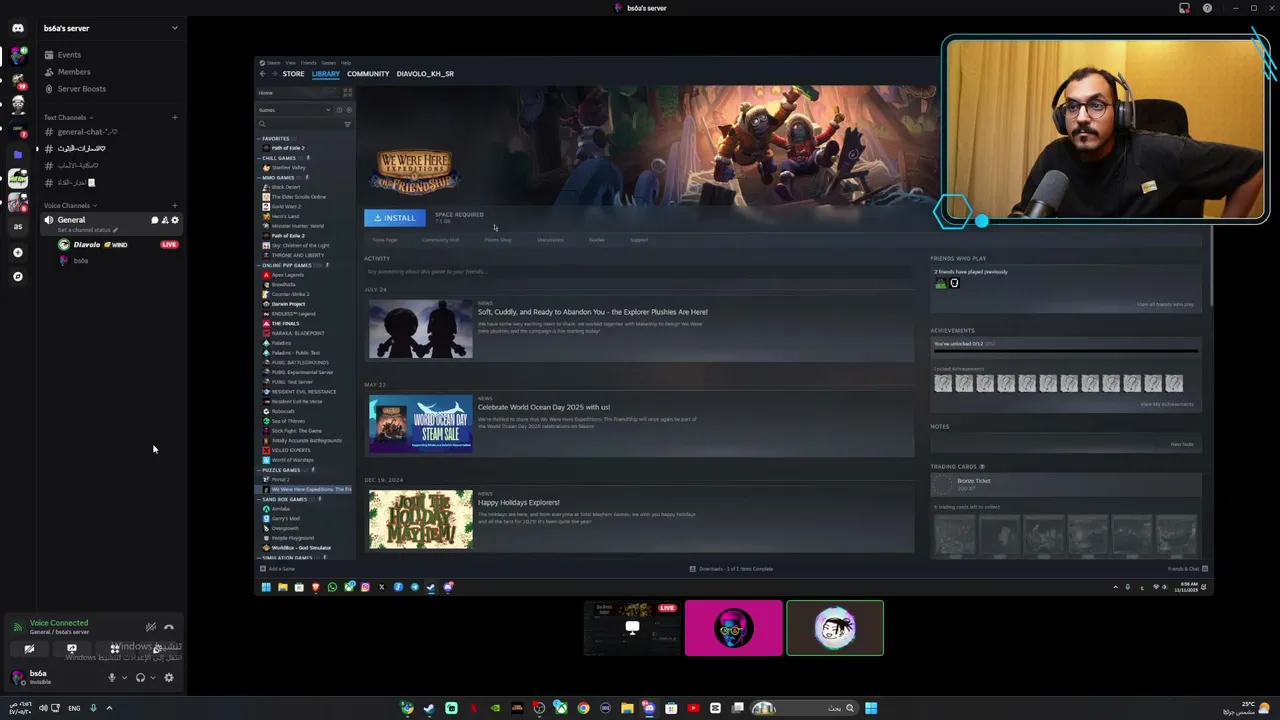Collapse PUZZLE GAMES category in Steam

point(281,470)
